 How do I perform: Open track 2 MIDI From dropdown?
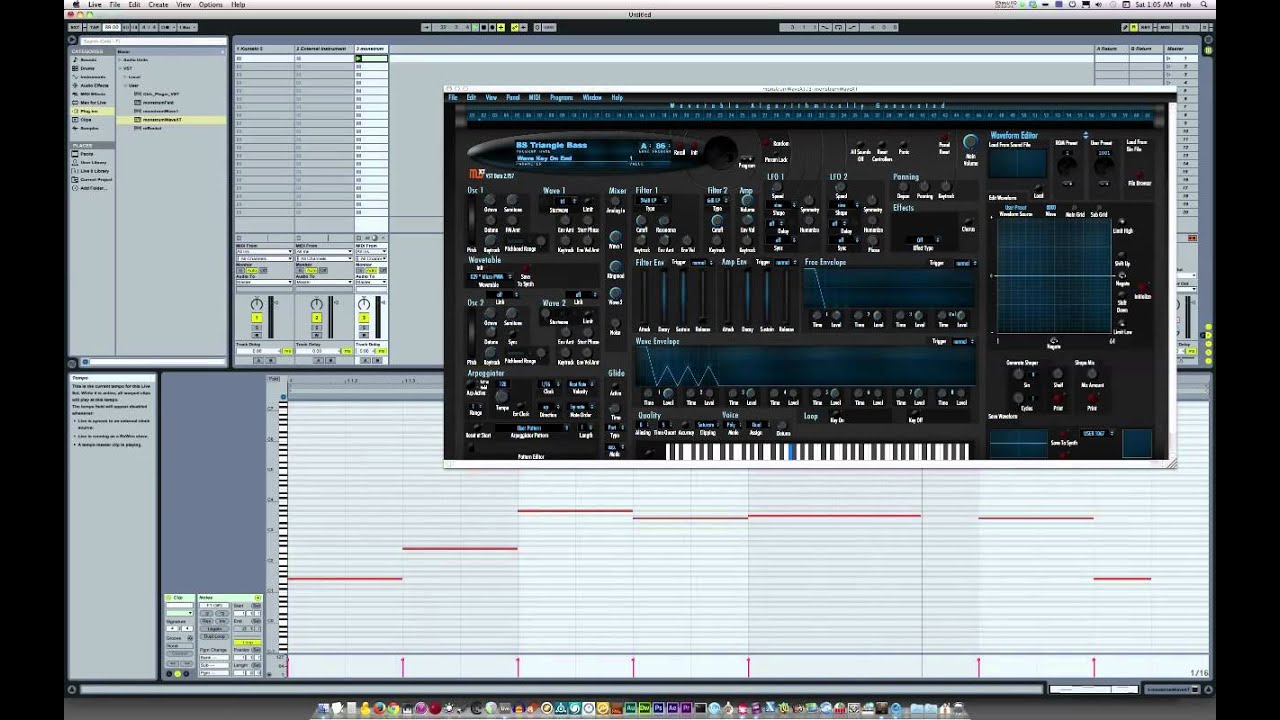[x=323, y=251]
